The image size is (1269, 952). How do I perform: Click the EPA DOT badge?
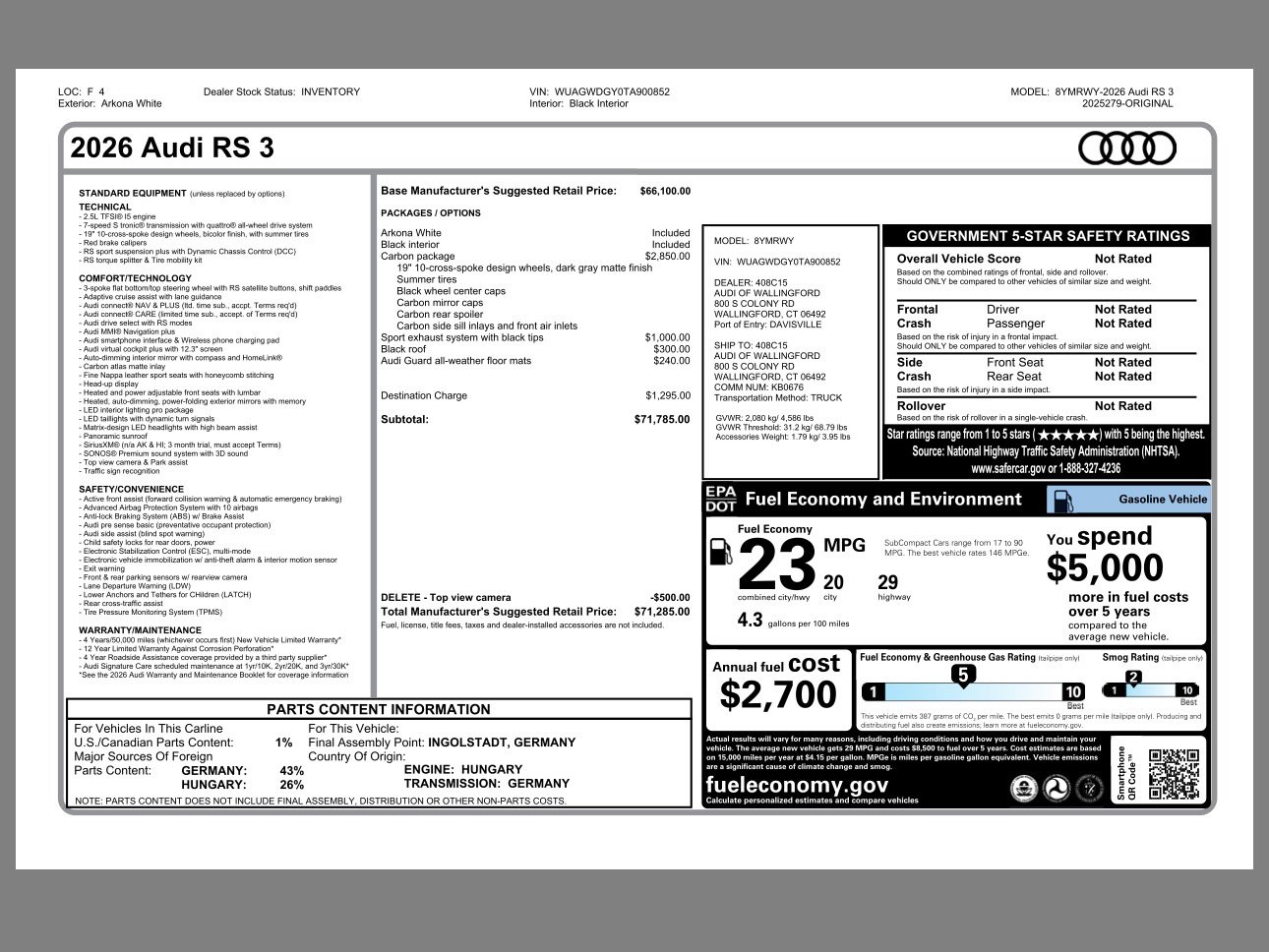(x=720, y=499)
